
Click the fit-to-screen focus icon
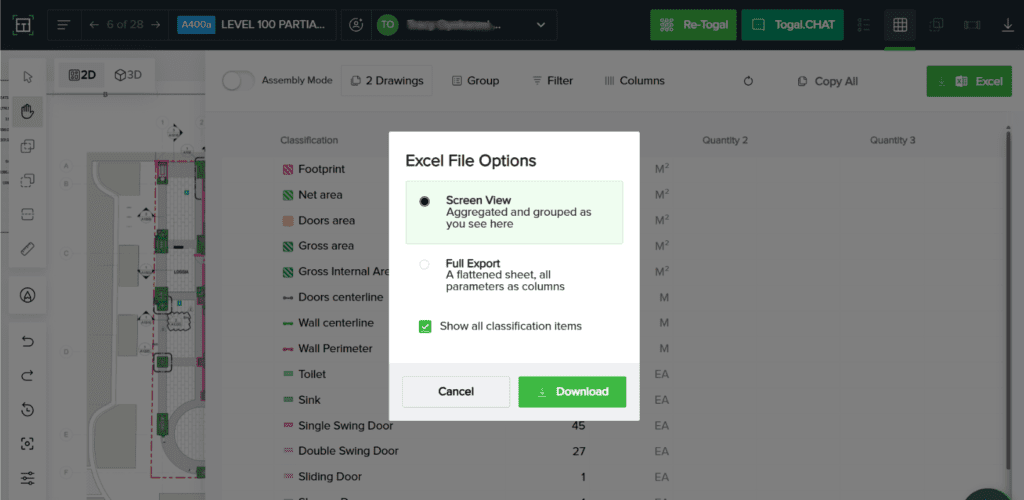[27, 444]
